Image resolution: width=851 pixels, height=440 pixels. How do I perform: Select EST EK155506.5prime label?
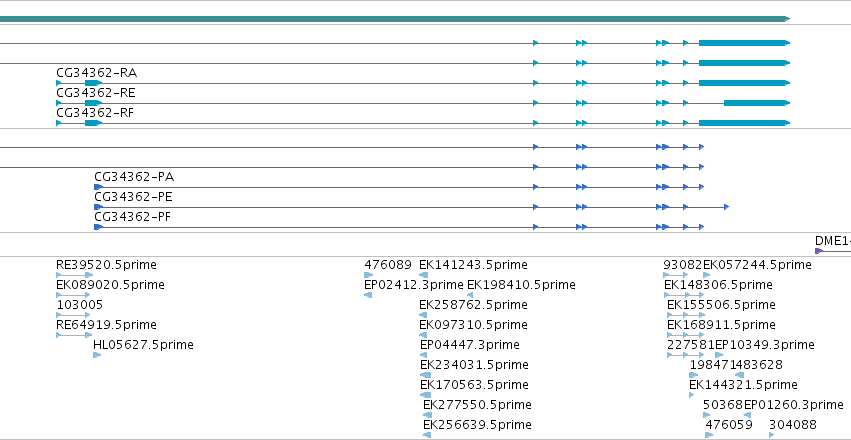[x=721, y=305]
